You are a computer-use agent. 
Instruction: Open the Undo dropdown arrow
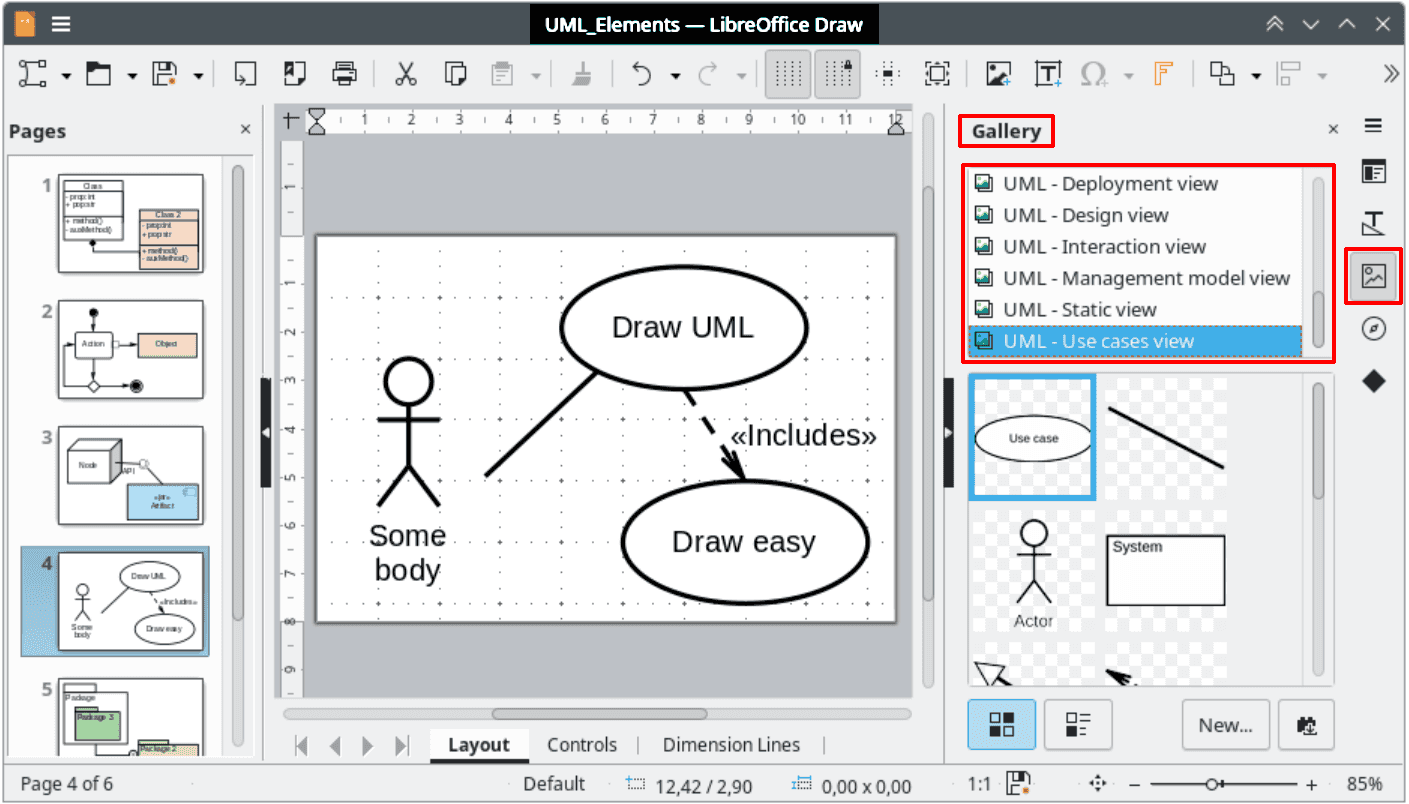coord(677,73)
